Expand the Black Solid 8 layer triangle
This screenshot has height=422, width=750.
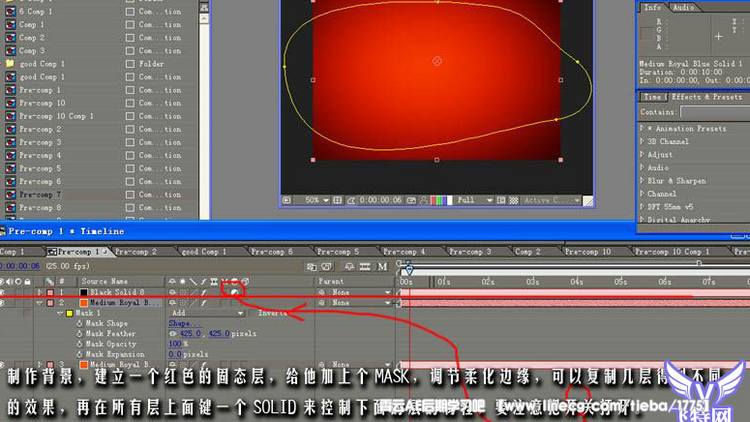click(x=40, y=292)
